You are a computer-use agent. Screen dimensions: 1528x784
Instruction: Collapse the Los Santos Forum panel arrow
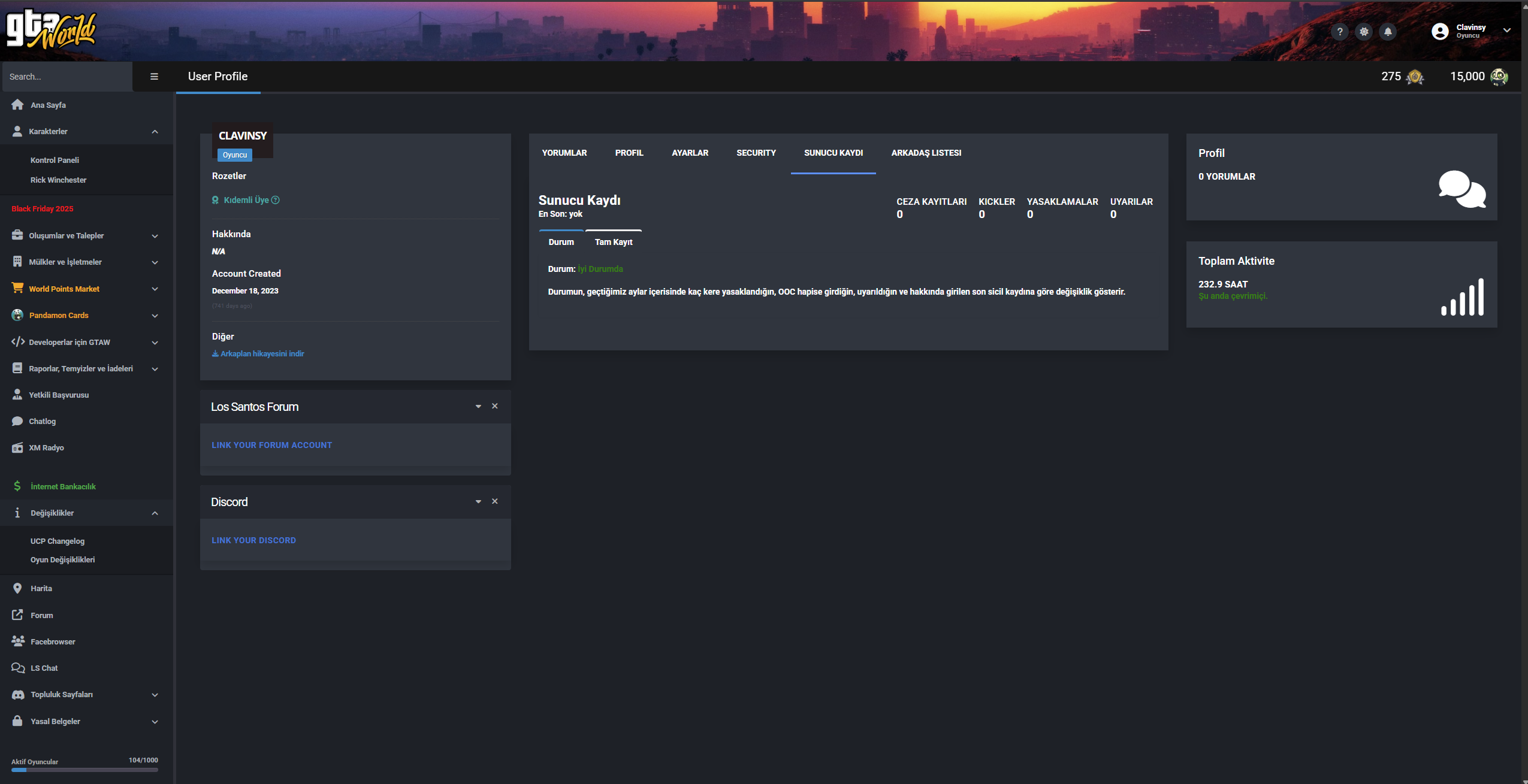click(x=478, y=407)
